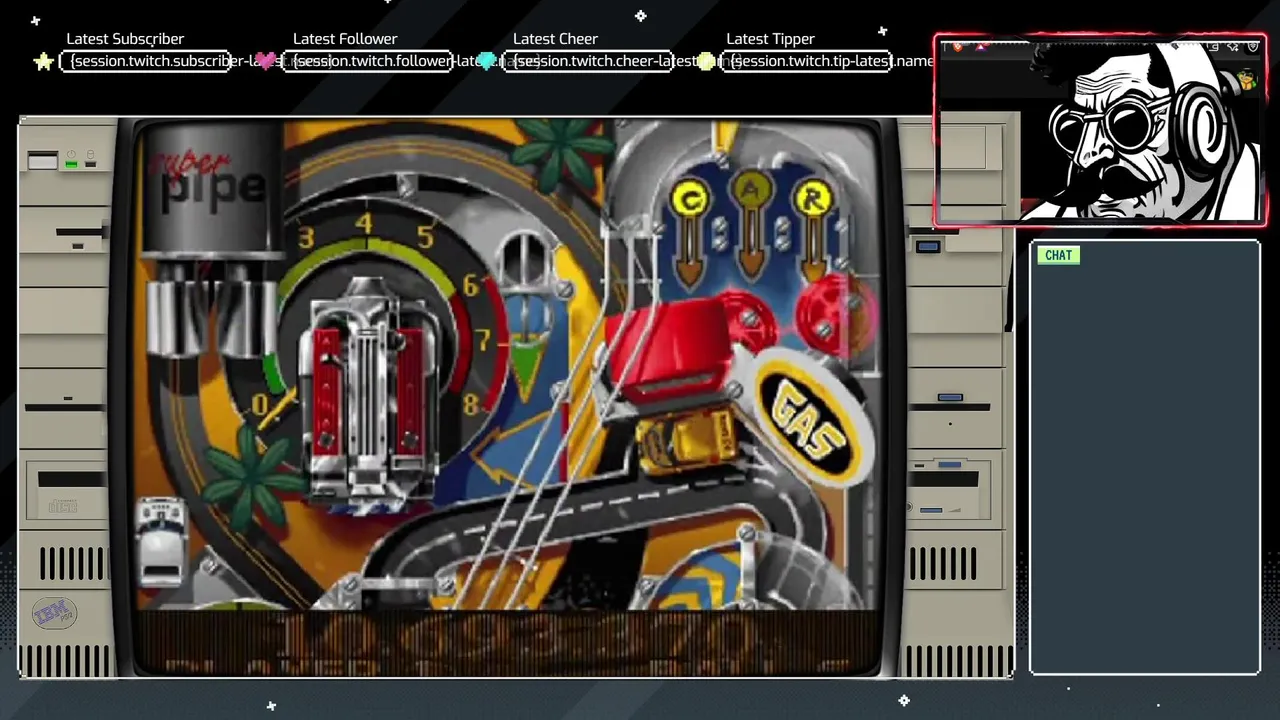Screen dimensions: 1280x720
Task: Click the teal gem icon beside Latest Cheer
Action: tap(487, 62)
